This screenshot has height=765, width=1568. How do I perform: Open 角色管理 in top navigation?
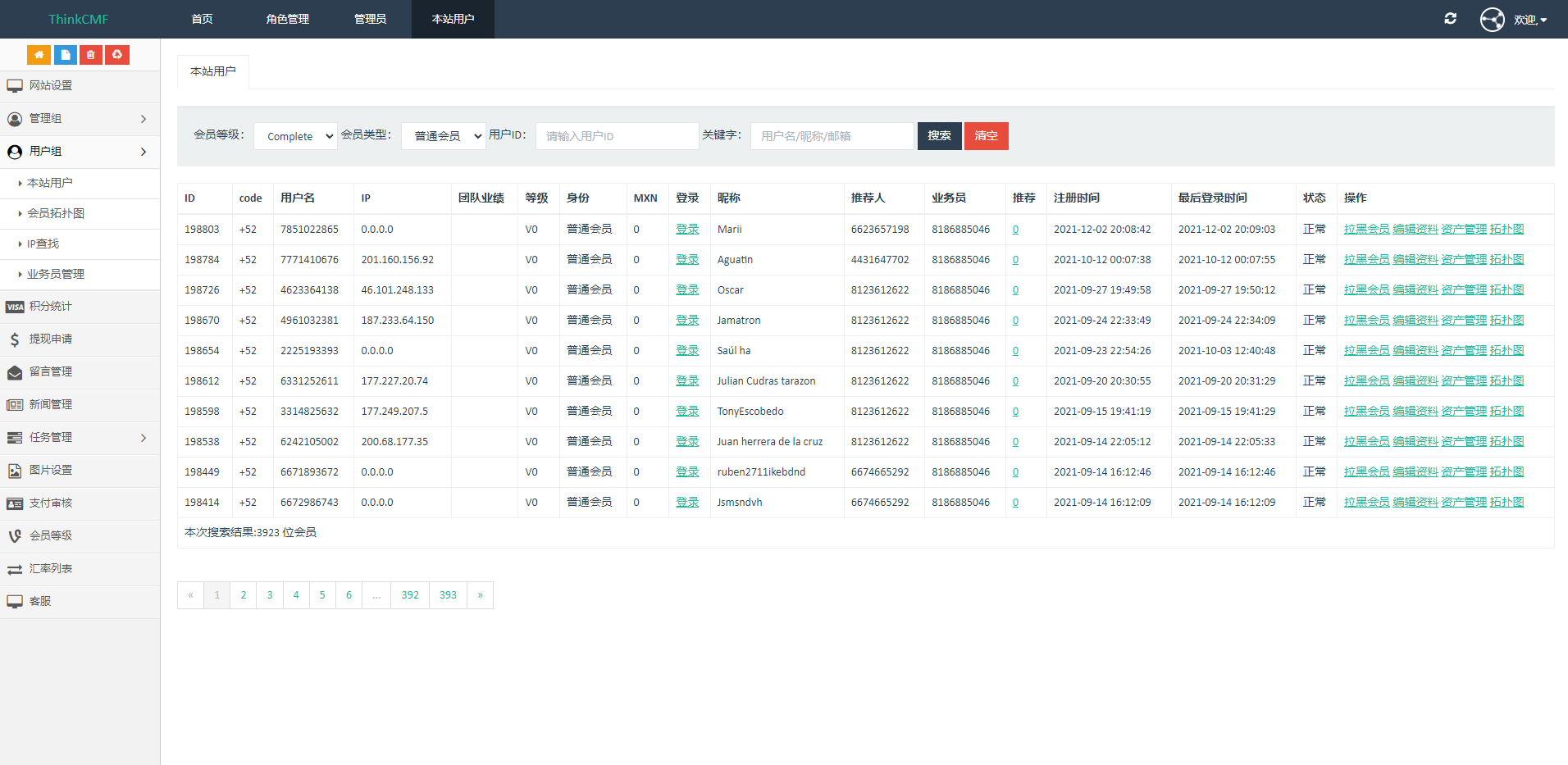click(x=288, y=19)
